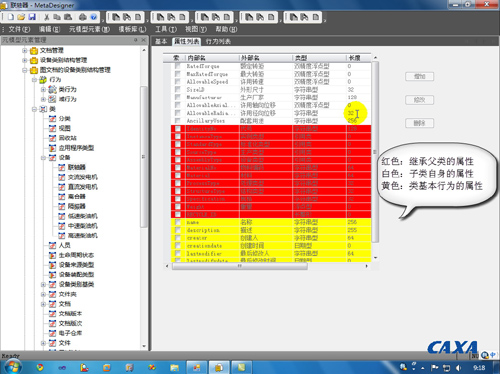This screenshot has height=374, width=500.
Task: Click the Save floppy disk icon
Action: (x=32, y=17)
